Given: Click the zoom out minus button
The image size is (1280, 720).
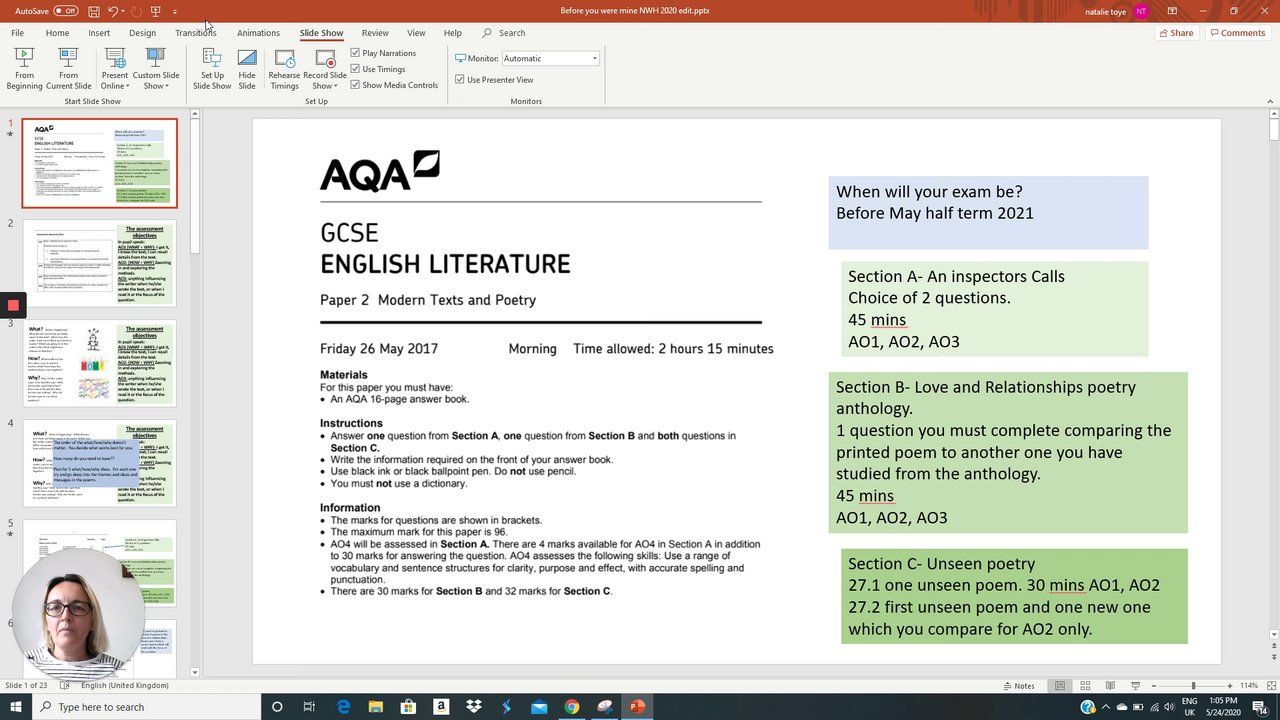Looking at the screenshot, I should [1154, 685].
